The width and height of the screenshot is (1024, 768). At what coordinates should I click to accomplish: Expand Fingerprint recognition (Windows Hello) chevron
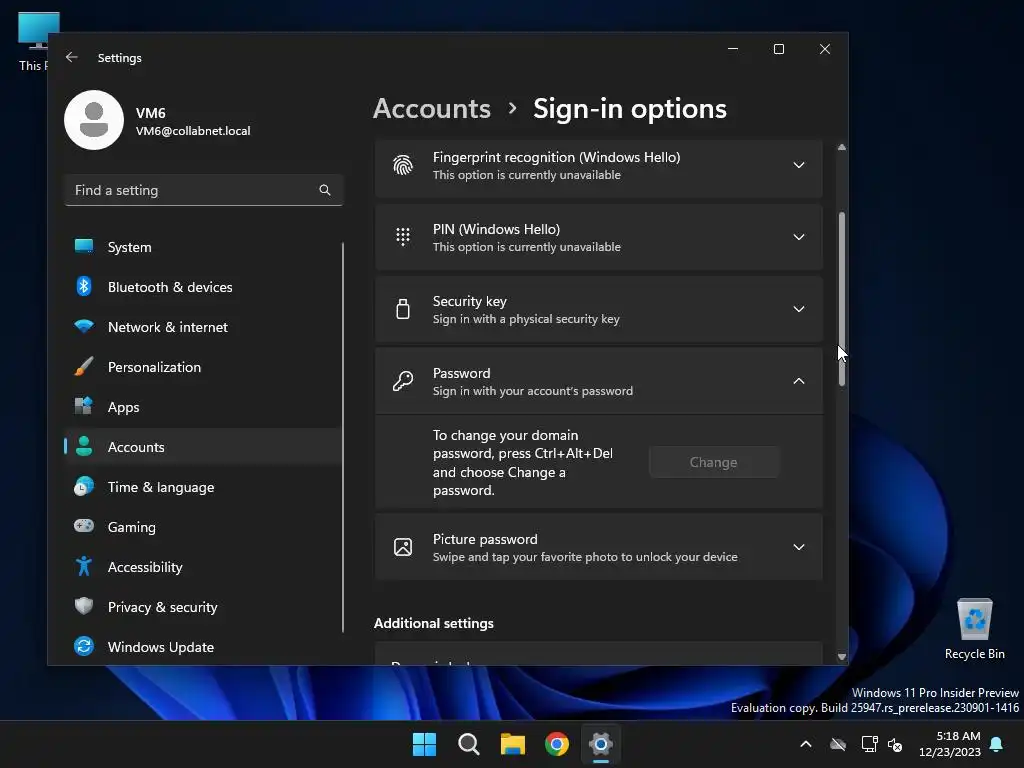799,165
